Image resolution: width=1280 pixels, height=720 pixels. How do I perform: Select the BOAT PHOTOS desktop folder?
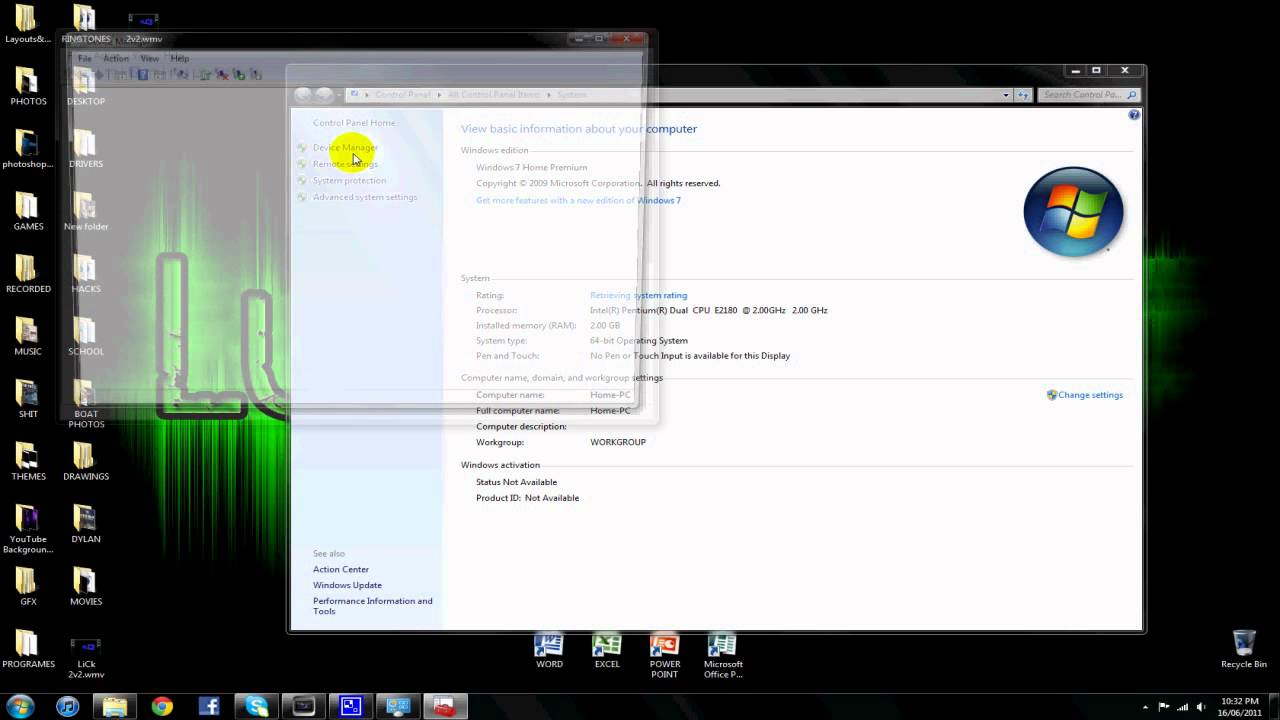click(x=86, y=405)
